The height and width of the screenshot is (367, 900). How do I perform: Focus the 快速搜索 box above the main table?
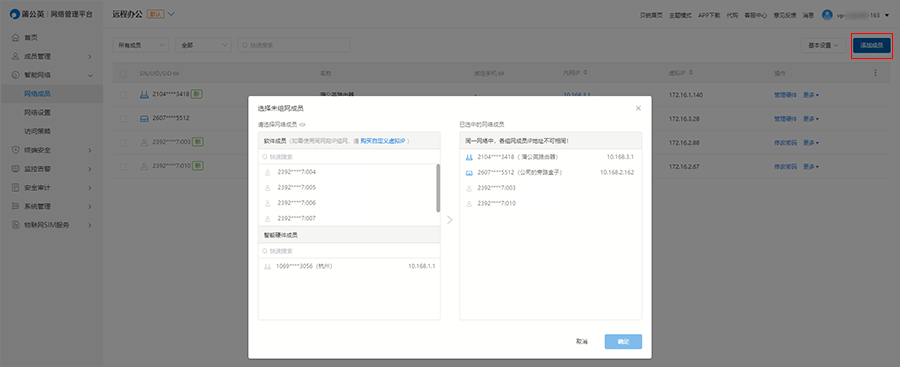point(294,45)
